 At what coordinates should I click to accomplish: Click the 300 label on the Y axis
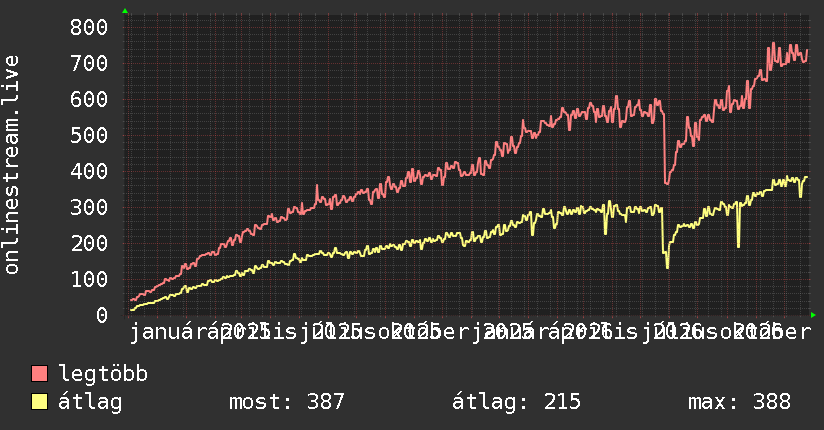[x=89, y=208]
